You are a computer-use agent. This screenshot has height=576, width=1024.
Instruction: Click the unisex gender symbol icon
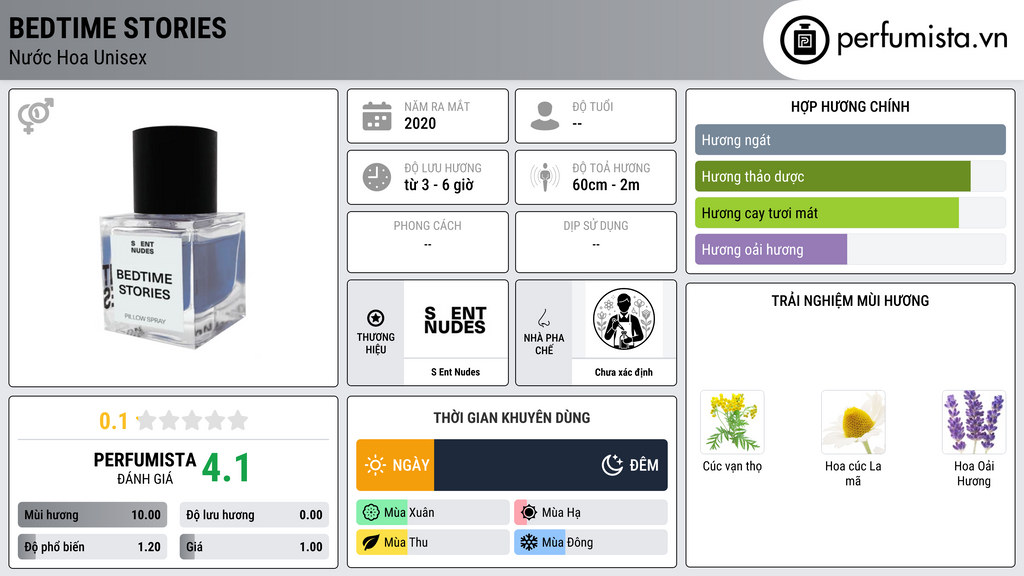[x=35, y=116]
